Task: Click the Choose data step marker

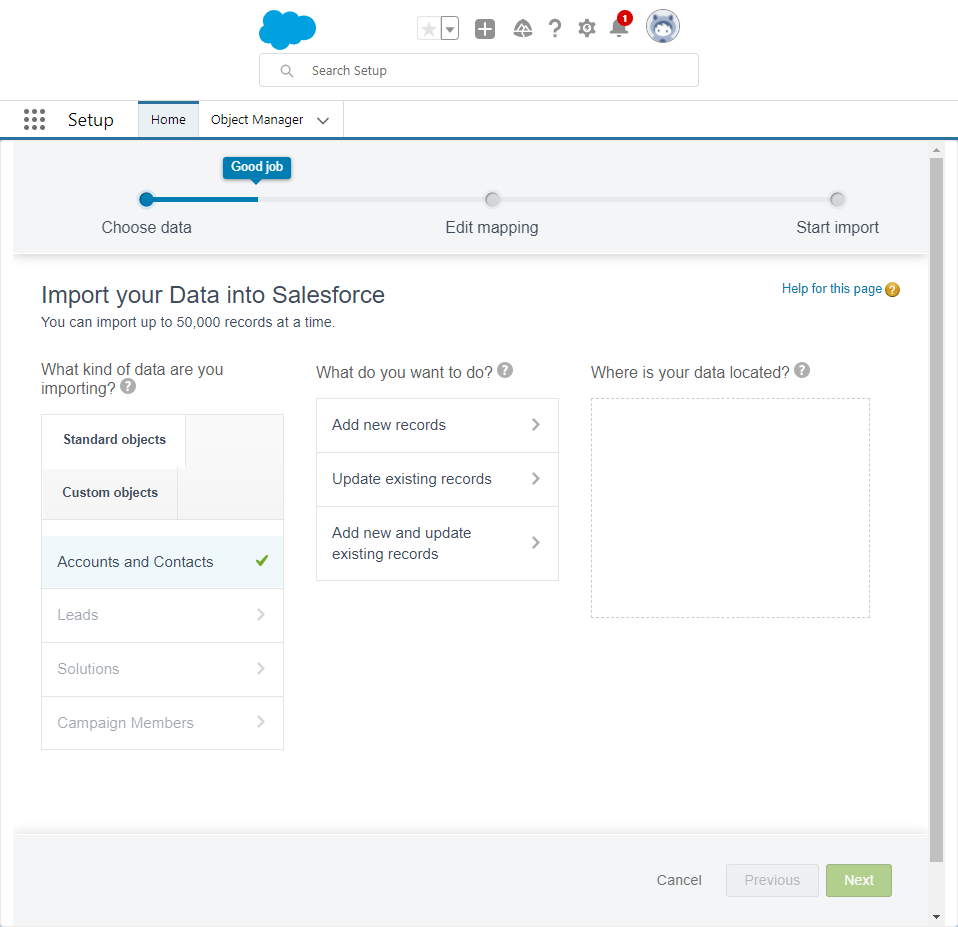Action: (x=147, y=199)
